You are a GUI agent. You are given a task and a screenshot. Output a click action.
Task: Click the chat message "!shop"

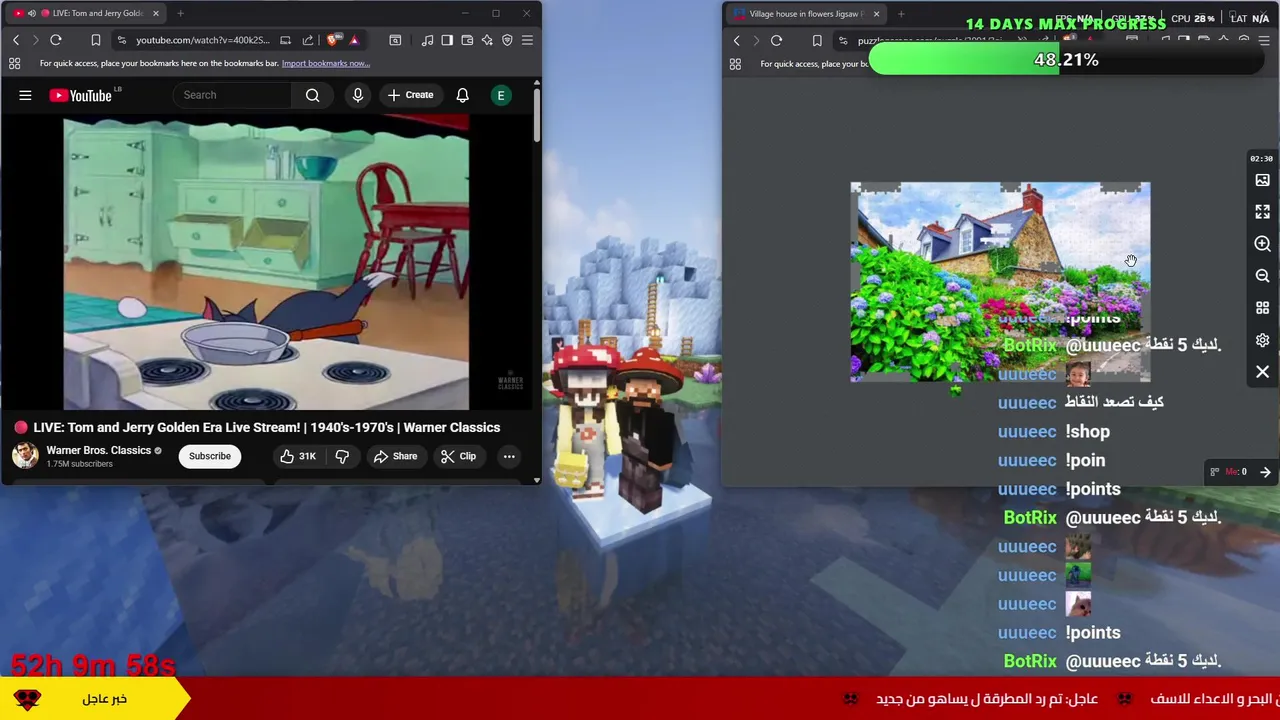click(1087, 431)
